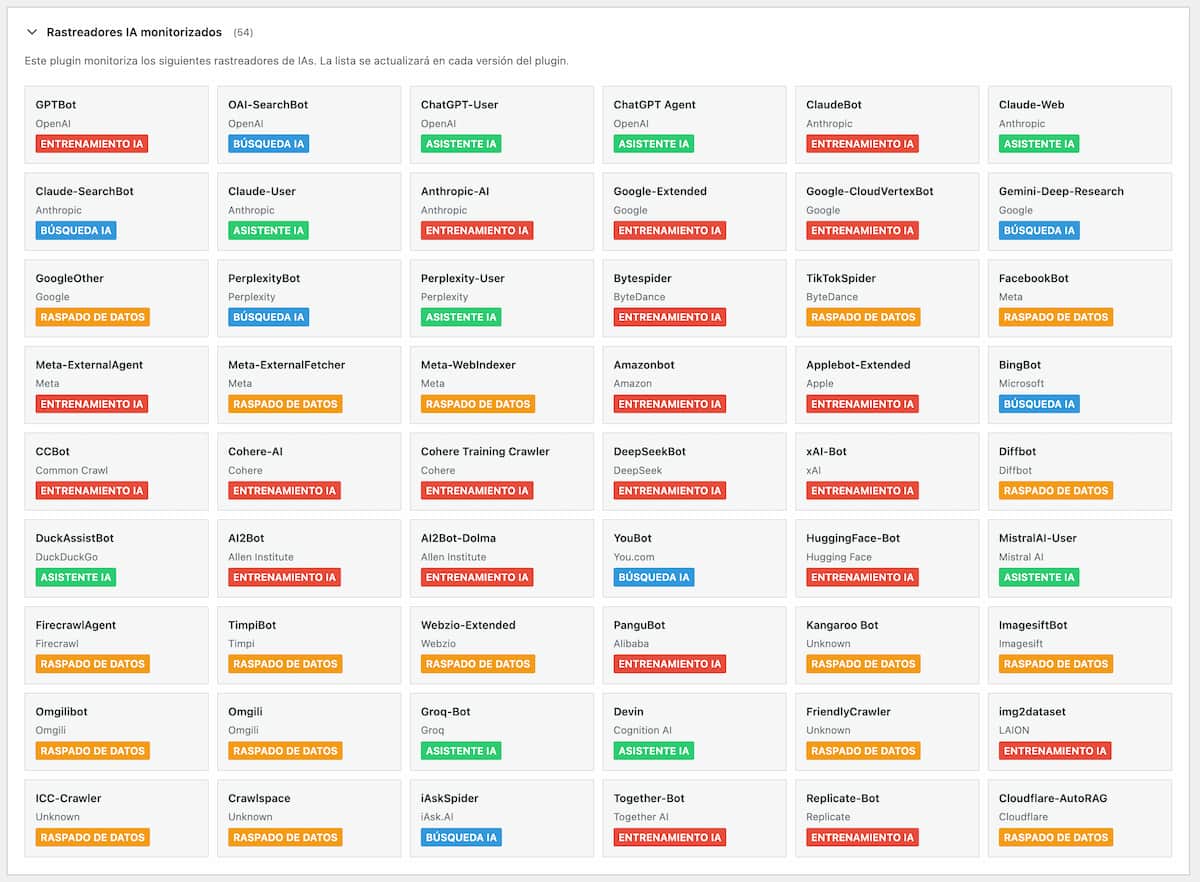This screenshot has height=882, width=1200.
Task: Click the BÚSQUEDA IA badge under BingBot
Action: pyautogui.click(x=1039, y=404)
